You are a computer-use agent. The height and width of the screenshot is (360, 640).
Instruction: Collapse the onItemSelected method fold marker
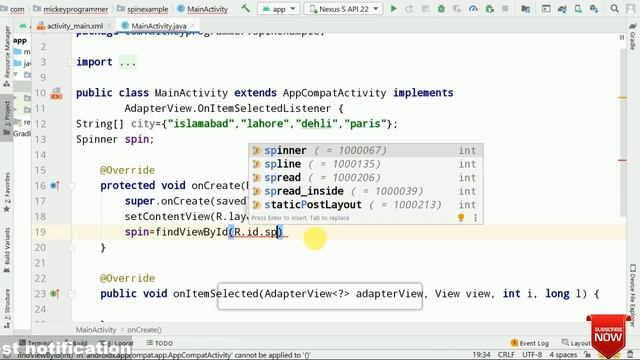point(71,293)
